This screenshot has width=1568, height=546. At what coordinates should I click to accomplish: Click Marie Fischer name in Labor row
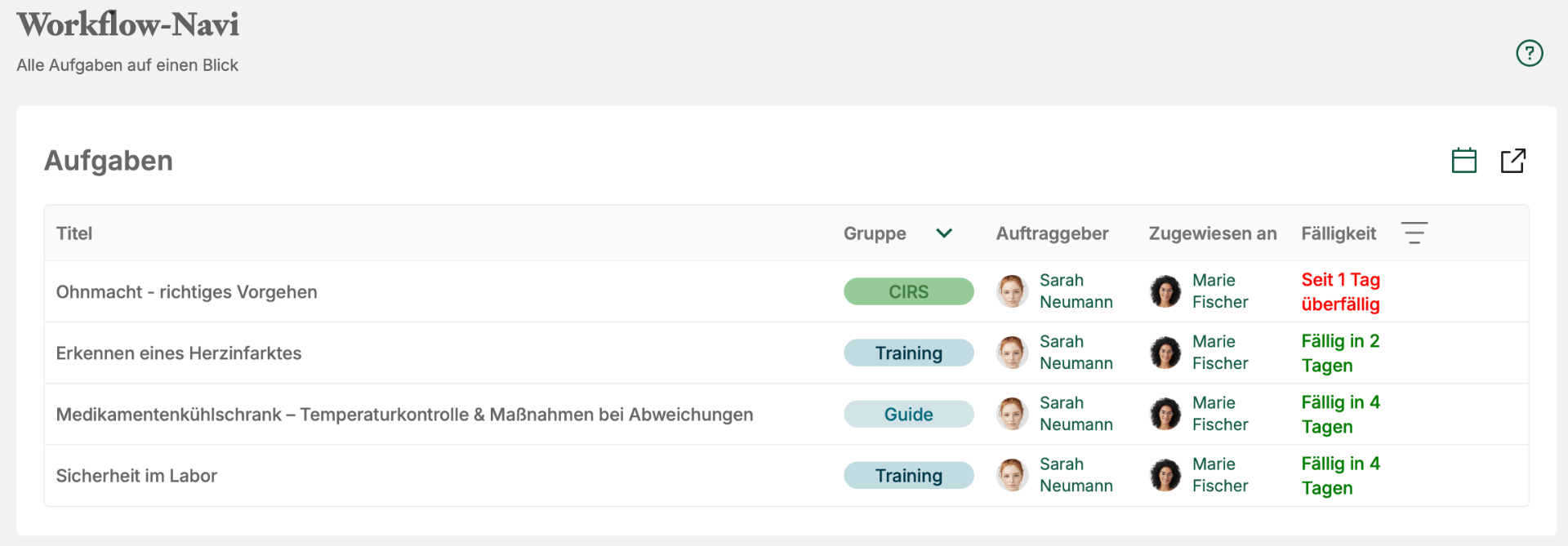pos(1220,475)
